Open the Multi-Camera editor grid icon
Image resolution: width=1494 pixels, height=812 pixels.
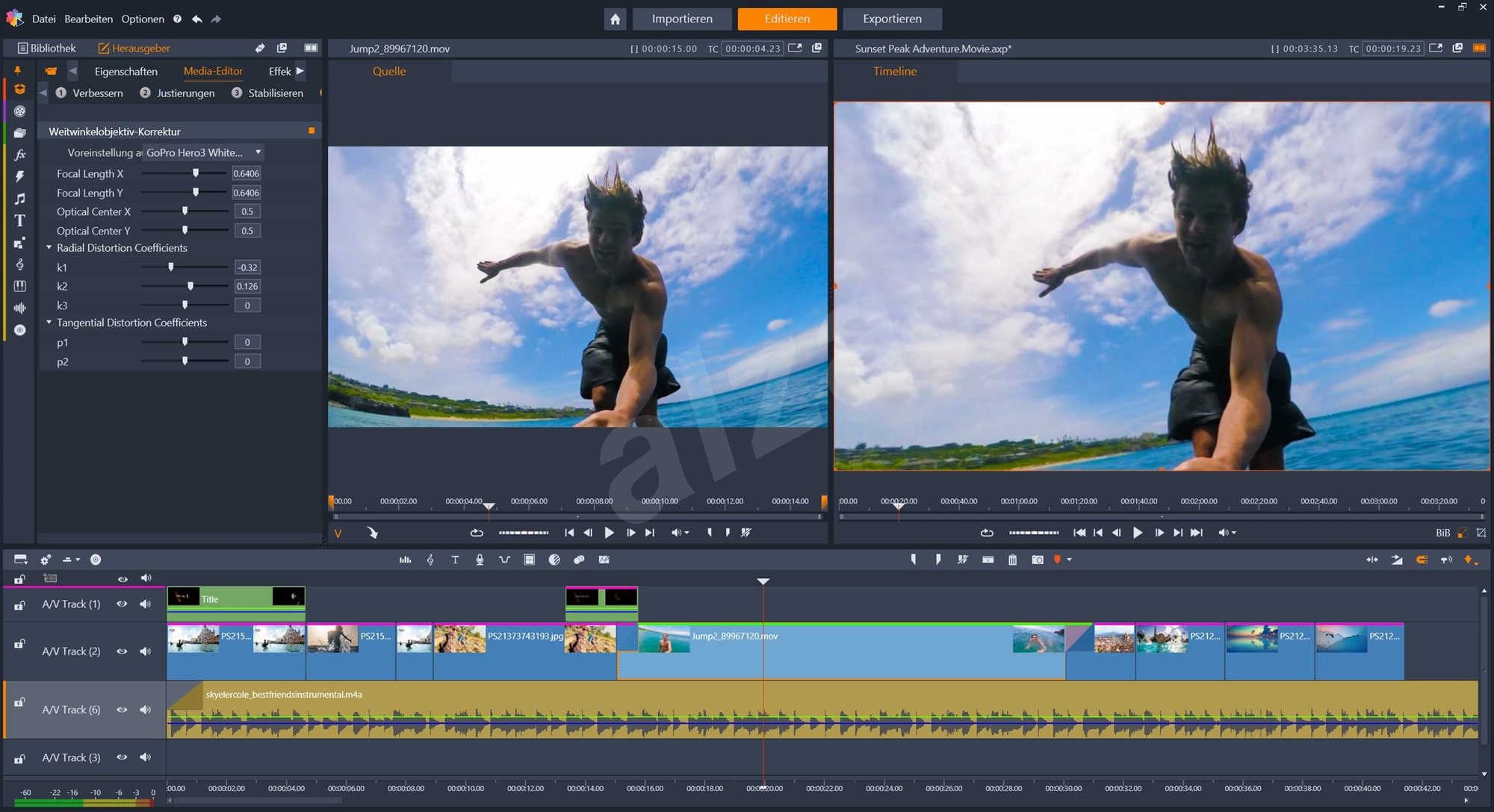530,560
